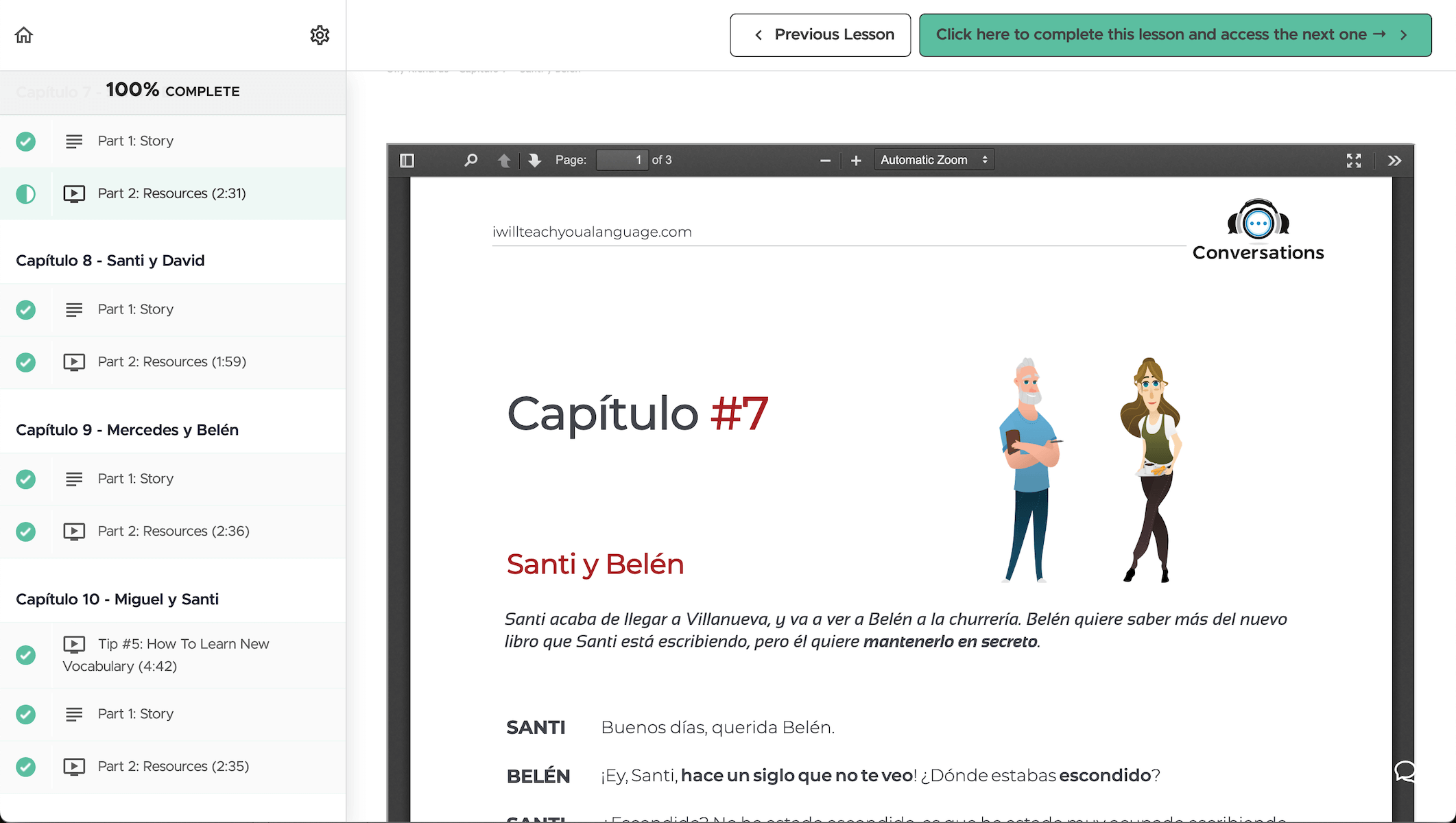Zoom in on the PDF document
Image resolution: width=1456 pixels, height=823 pixels.
(x=855, y=159)
